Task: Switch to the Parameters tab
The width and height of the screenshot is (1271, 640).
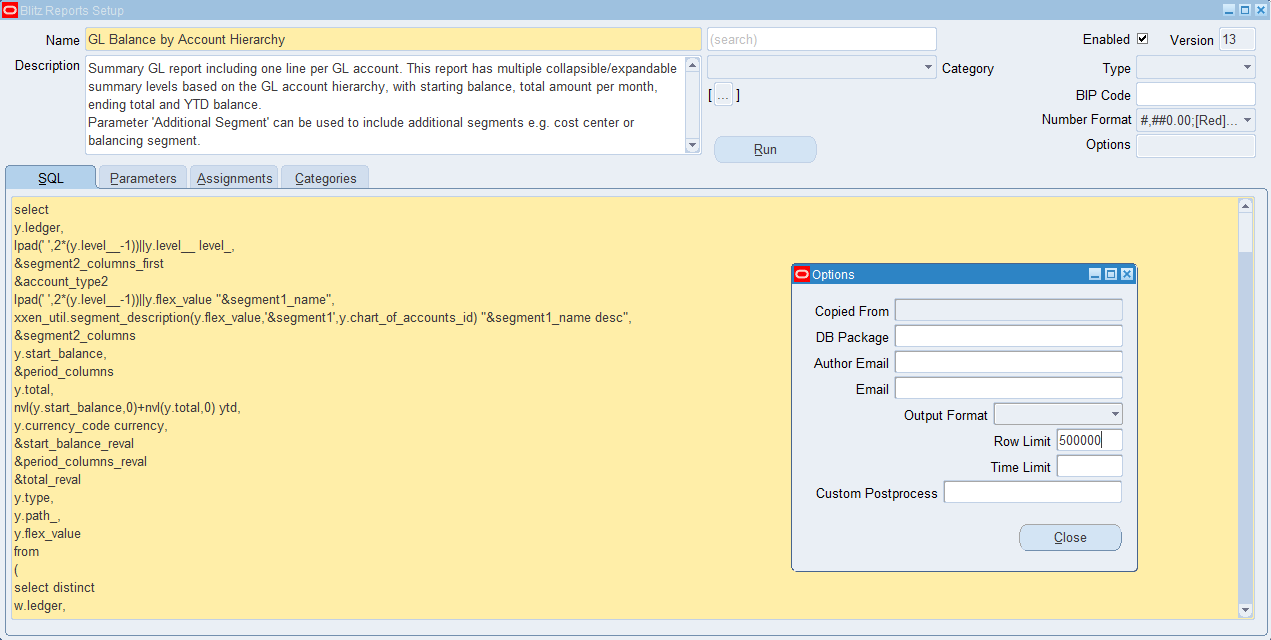Action: pos(143,178)
